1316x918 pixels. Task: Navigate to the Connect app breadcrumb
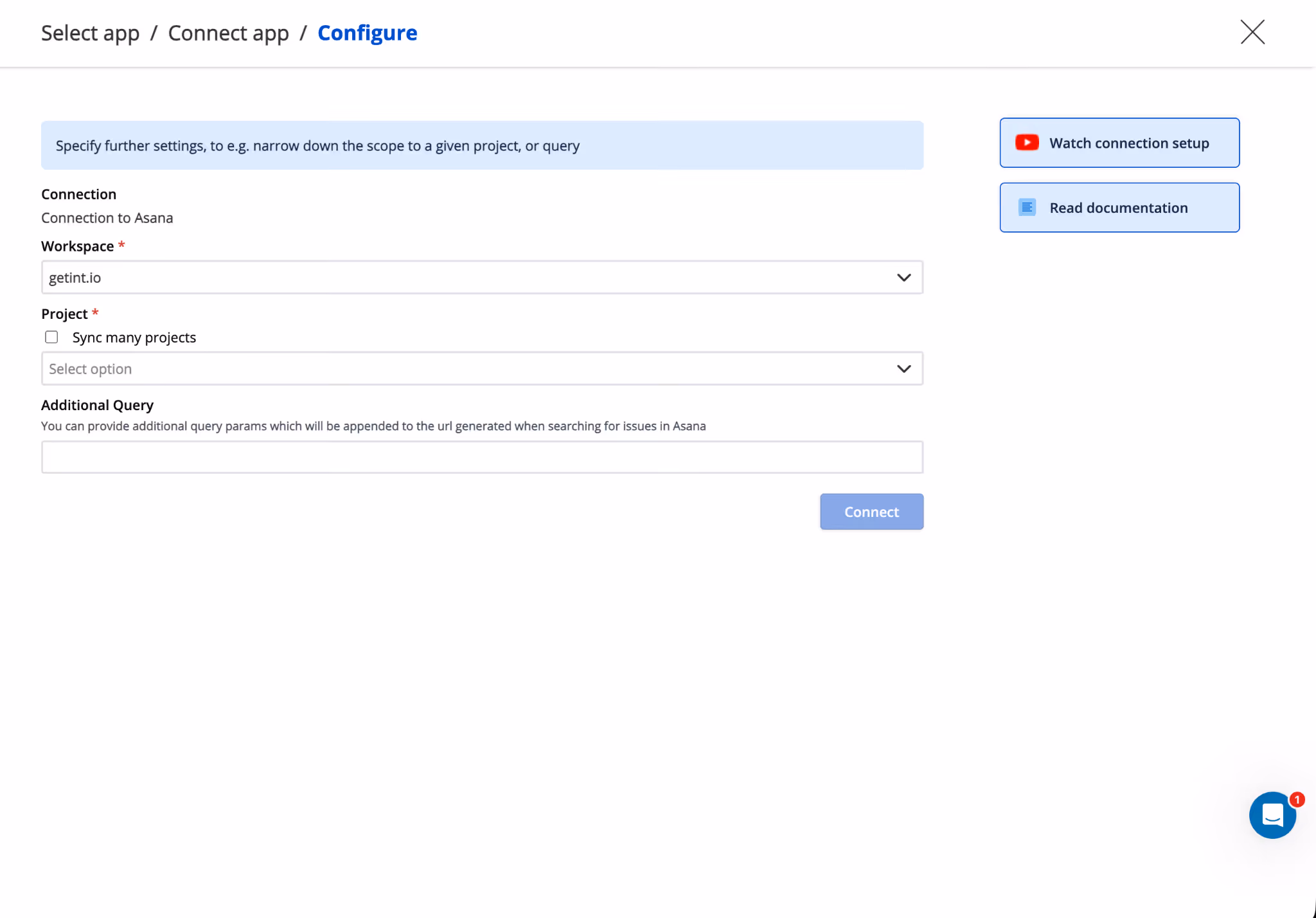coord(229,33)
